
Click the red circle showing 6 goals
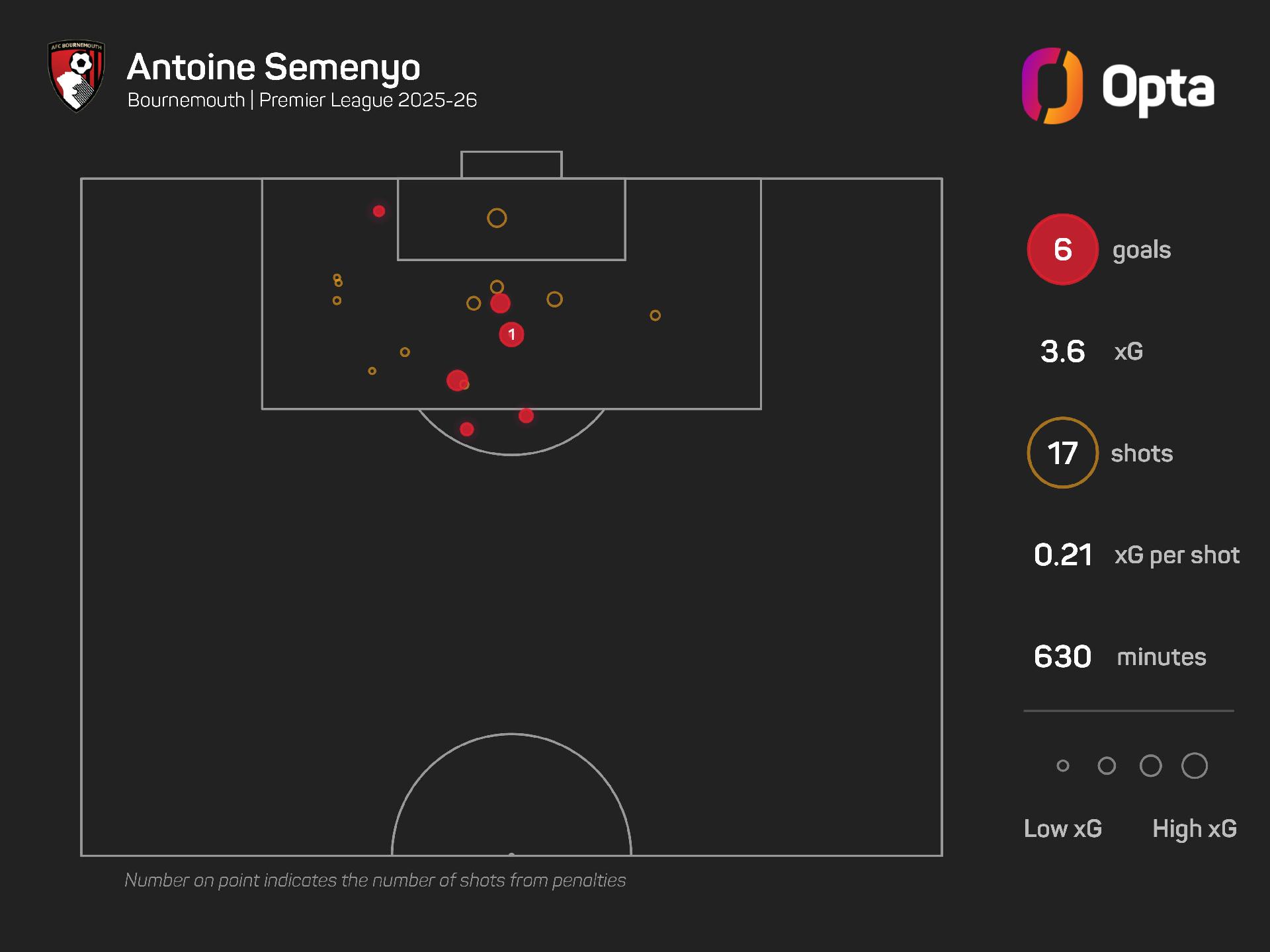(x=1062, y=249)
